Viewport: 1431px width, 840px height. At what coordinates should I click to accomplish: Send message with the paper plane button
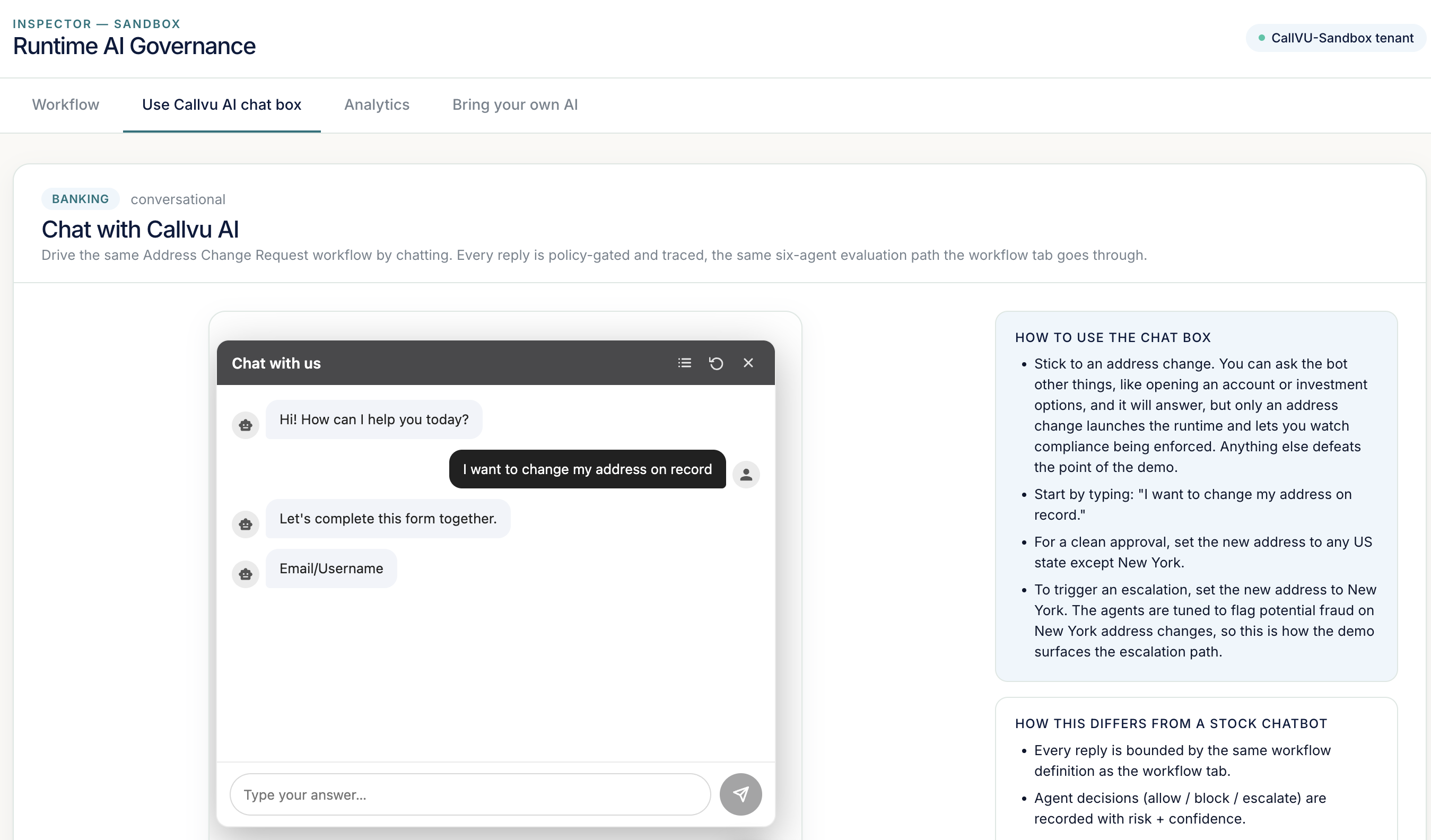pyautogui.click(x=740, y=794)
